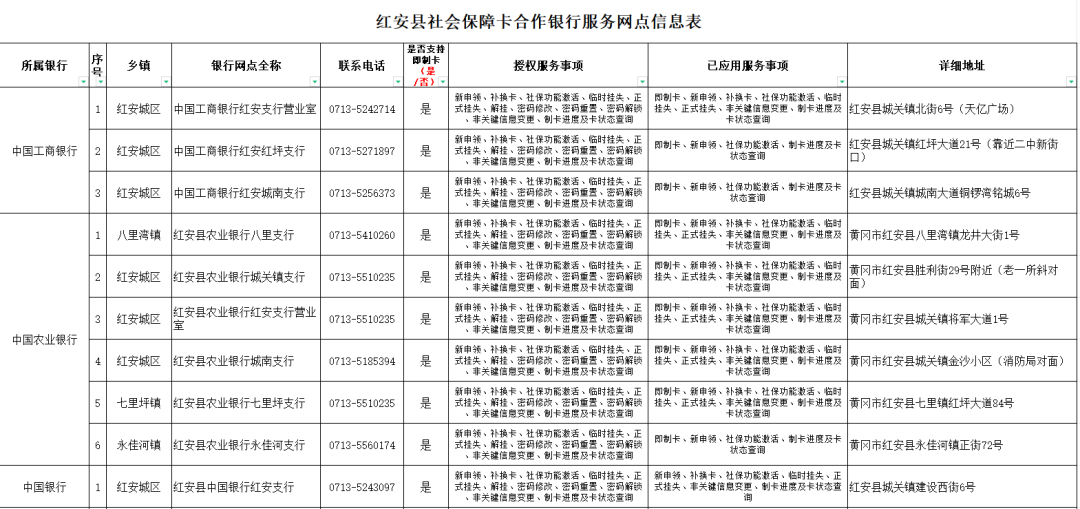This screenshot has width=1080, height=509.
Task: Click address 黄冈市红安县城关镇金沙小区（消防局对面）
Action: [x=963, y=361]
